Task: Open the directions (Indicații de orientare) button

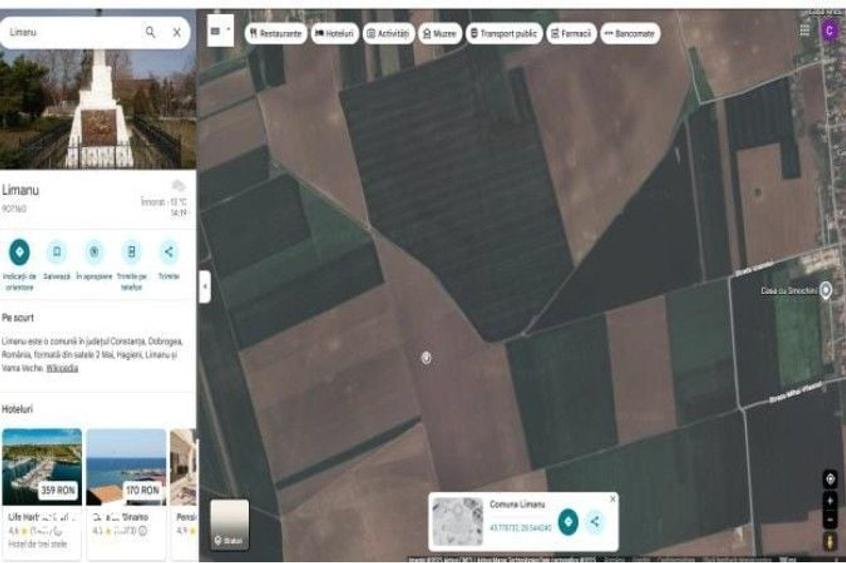Action: pyautogui.click(x=20, y=252)
